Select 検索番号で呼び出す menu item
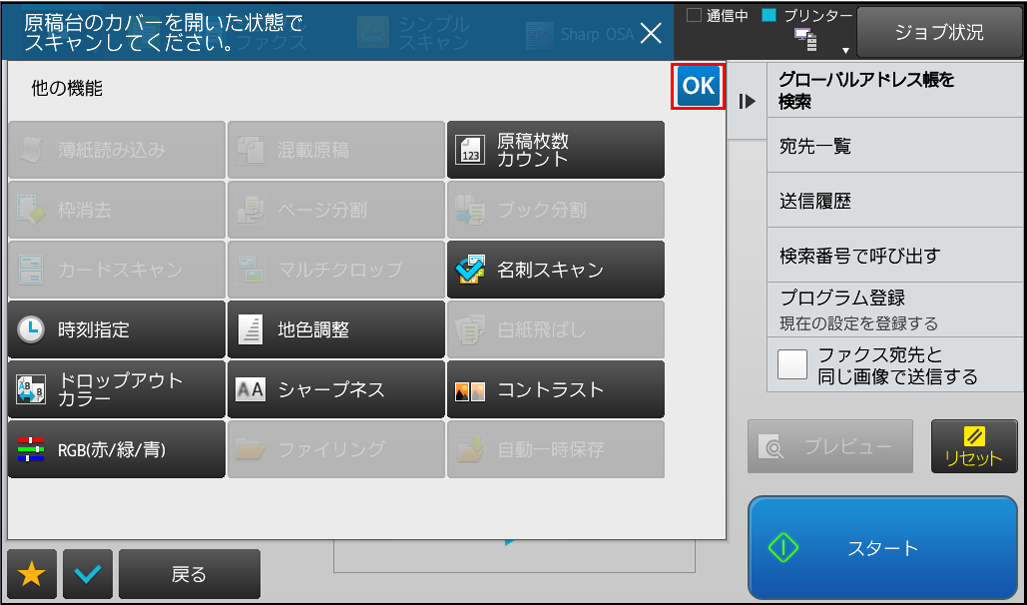 895,255
